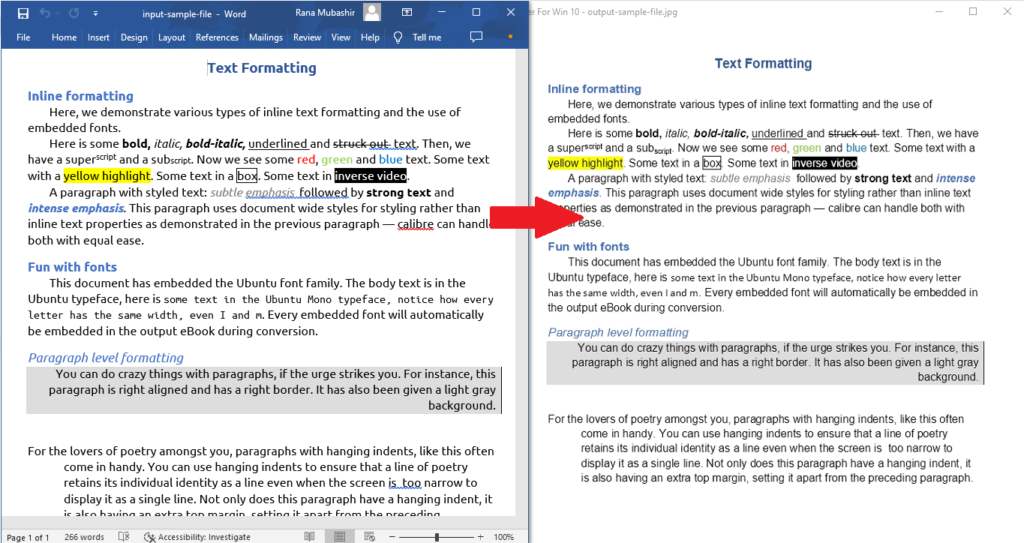The image size is (1024, 543).
Task: Click the Tell me lightbulb icon
Action: pos(398,37)
